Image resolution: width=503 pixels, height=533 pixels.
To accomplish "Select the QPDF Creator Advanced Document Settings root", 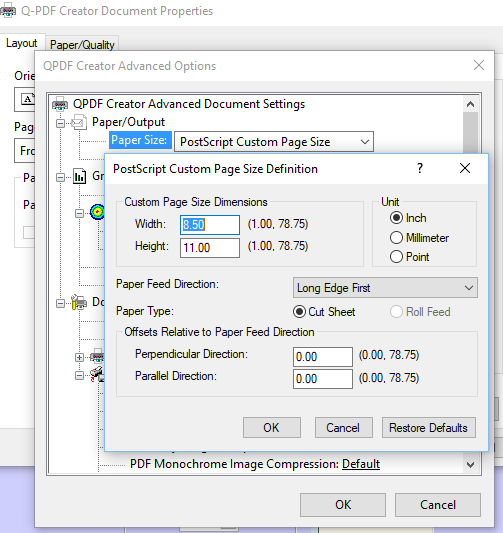I will click(189, 104).
